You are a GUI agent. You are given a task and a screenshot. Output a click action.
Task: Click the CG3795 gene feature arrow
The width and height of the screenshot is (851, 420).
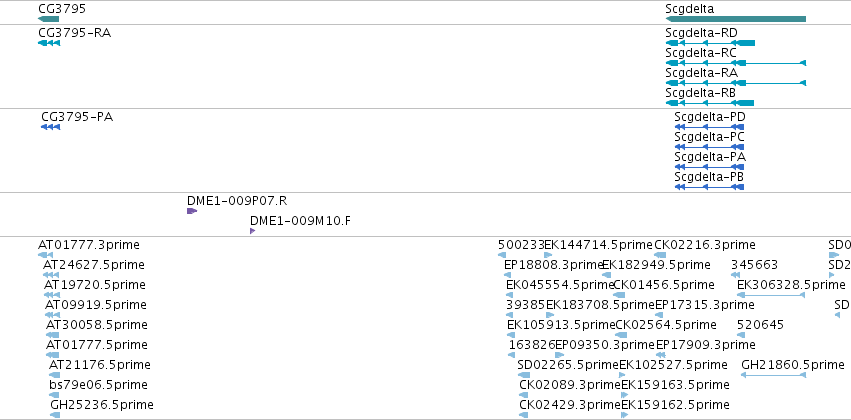pyautogui.click(x=48, y=19)
